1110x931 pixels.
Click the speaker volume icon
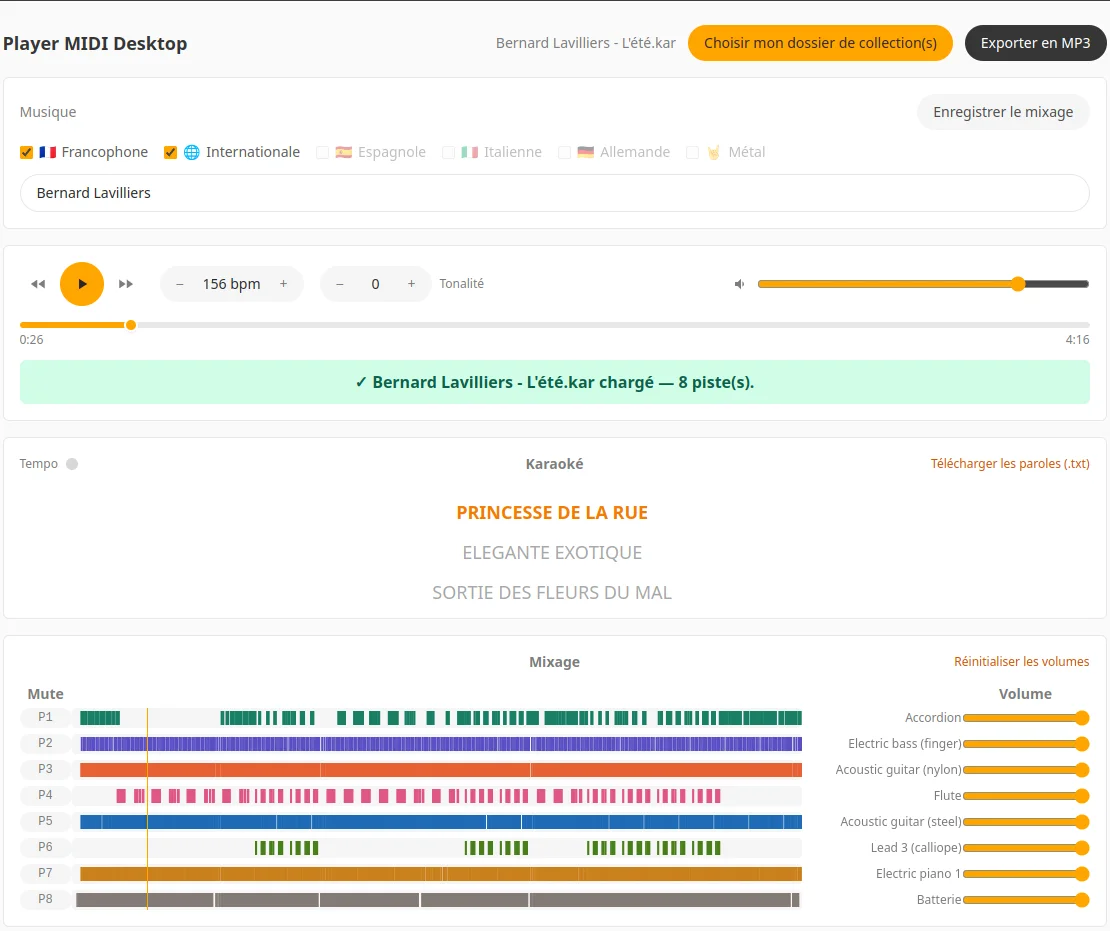pyautogui.click(x=739, y=284)
